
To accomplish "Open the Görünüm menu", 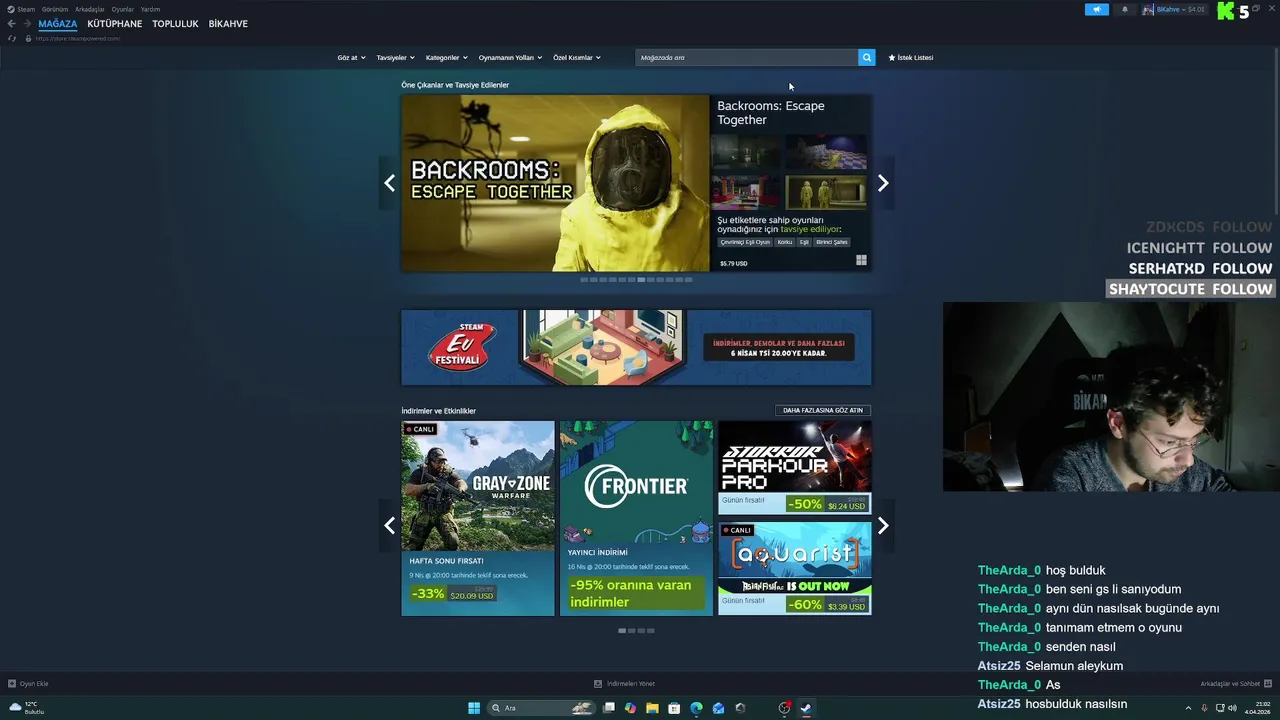I will click(55, 9).
